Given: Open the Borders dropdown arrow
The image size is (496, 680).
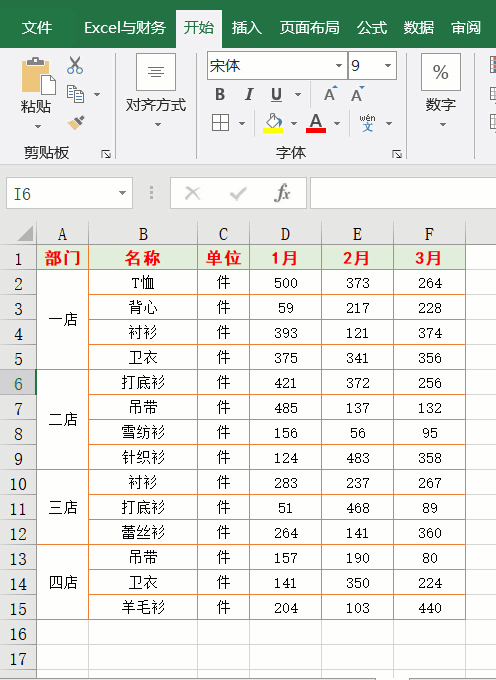Looking at the screenshot, I should tap(242, 123).
